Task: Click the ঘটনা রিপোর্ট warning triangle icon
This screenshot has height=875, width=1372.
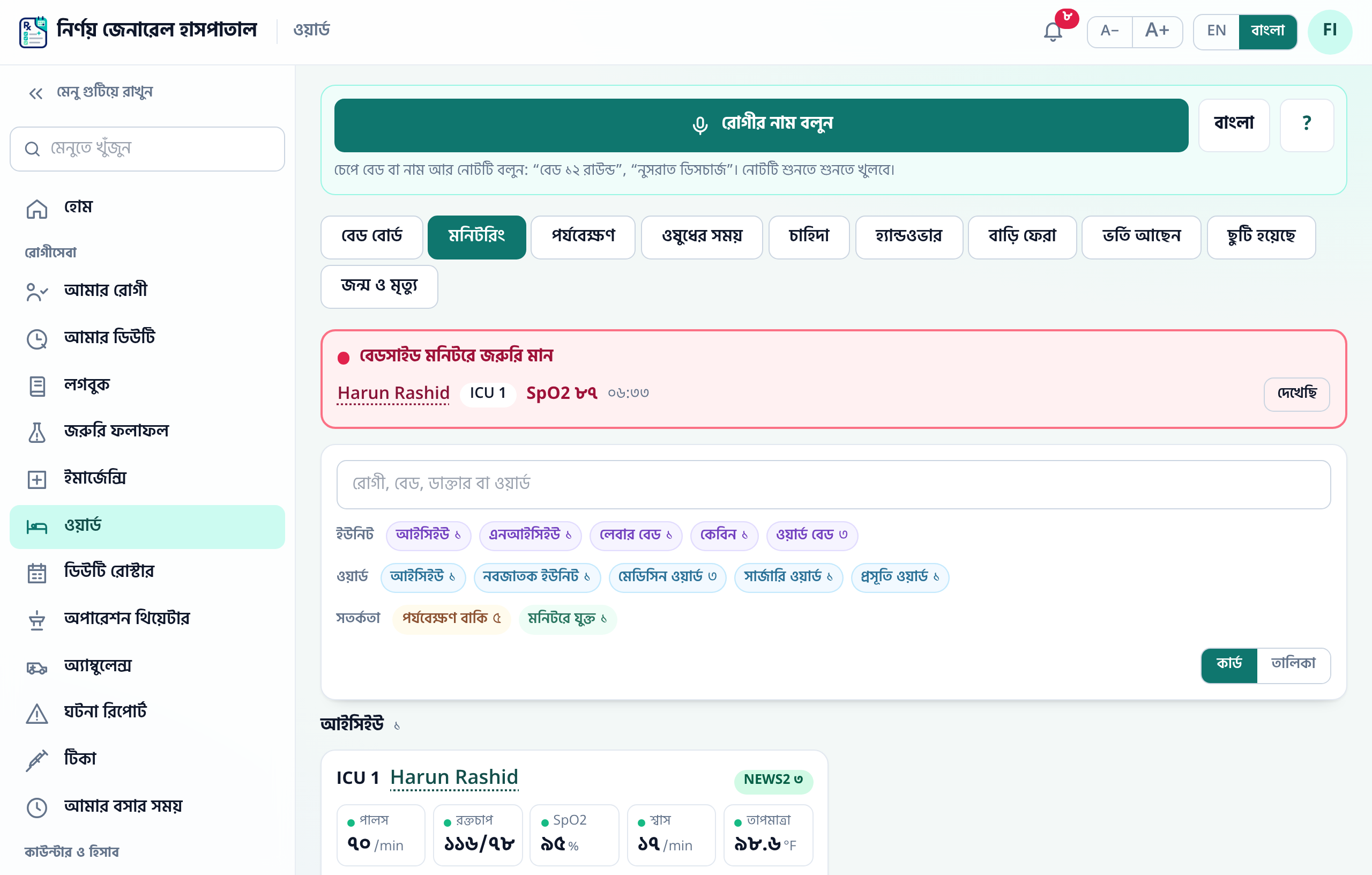Action: (37, 714)
